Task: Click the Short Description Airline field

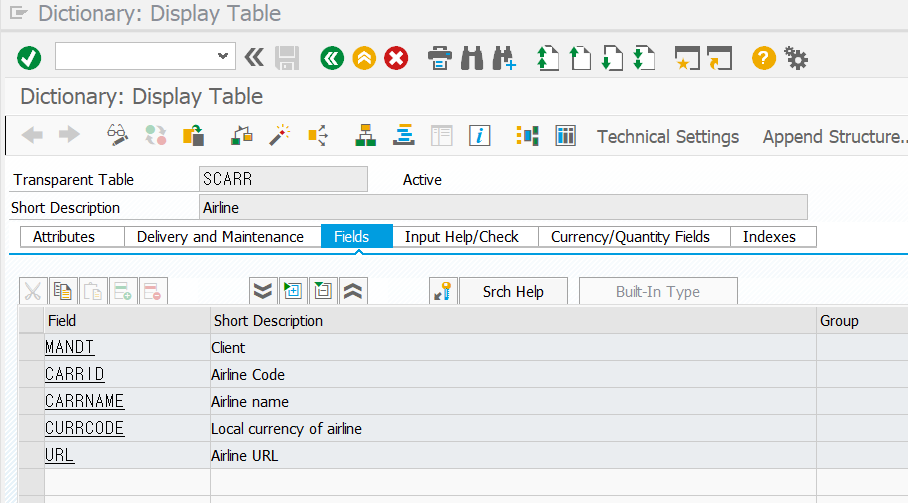Action: pyautogui.click(x=503, y=207)
